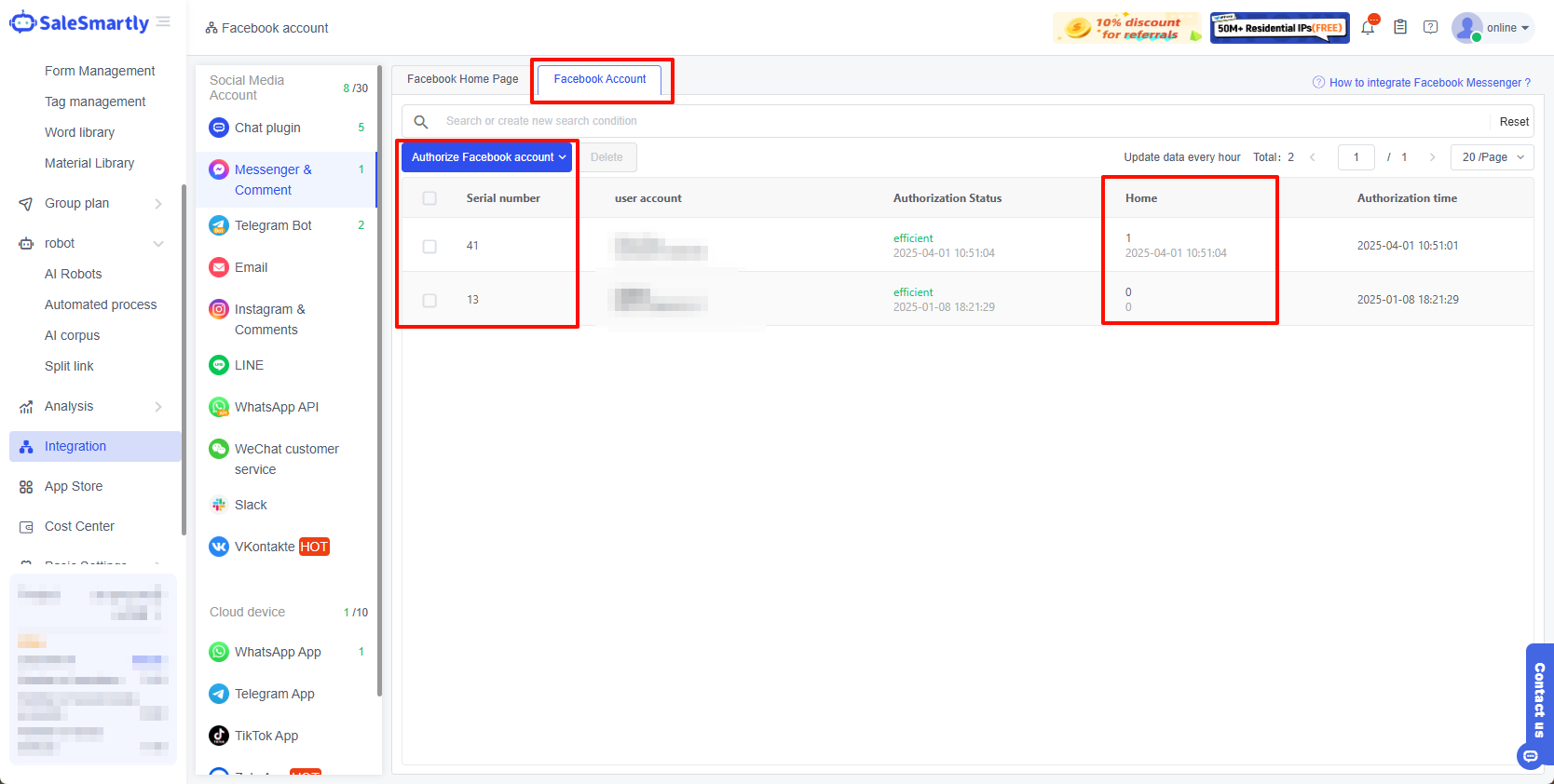
Task: Click the Contact us chat bubble
Action: [x=1531, y=755]
